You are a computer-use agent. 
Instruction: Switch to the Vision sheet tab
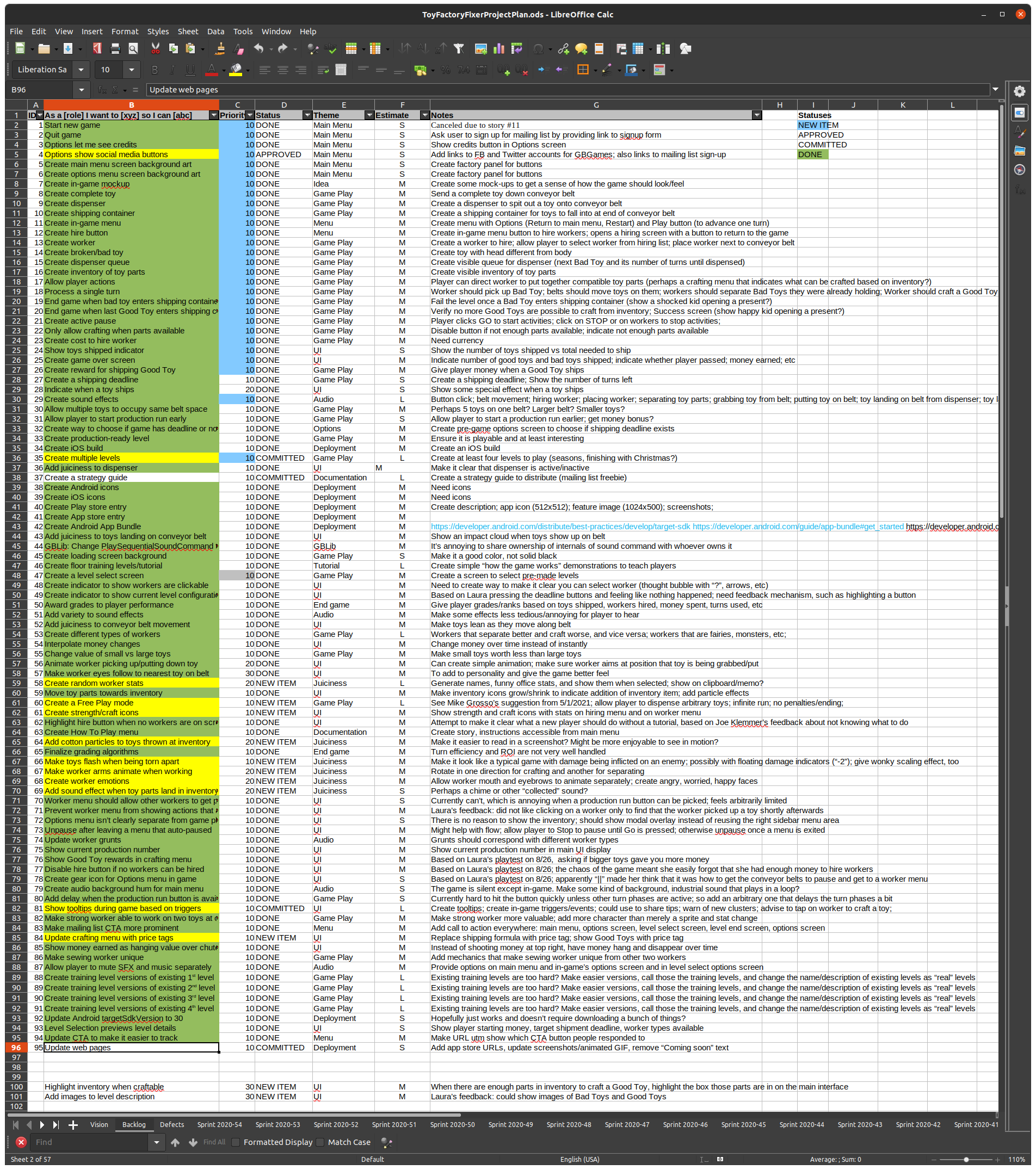click(99, 1124)
